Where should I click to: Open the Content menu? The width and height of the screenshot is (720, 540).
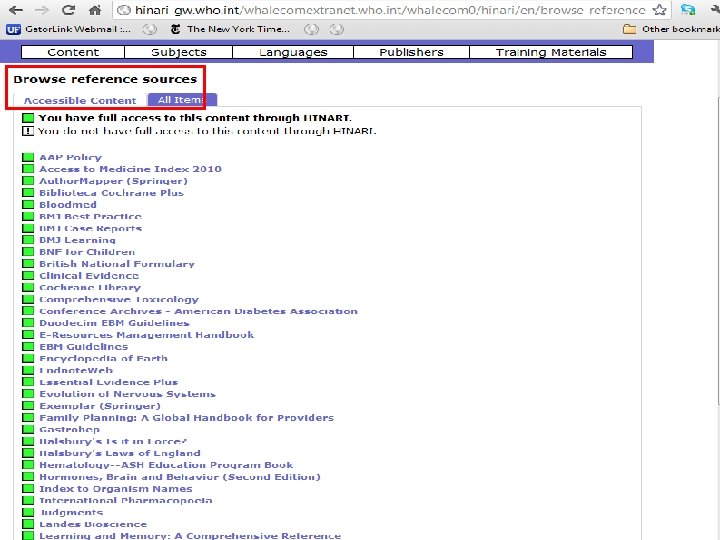pos(73,52)
